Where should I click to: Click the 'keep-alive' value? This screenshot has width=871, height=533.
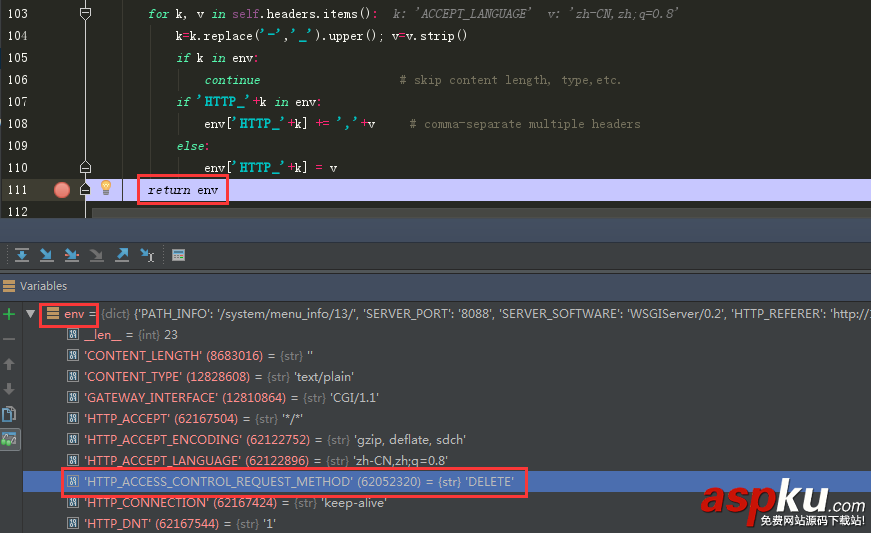click(354, 503)
